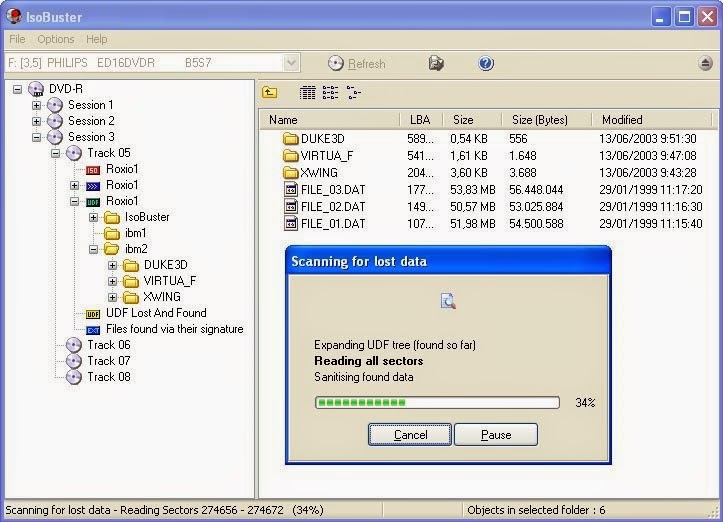The width and height of the screenshot is (723, 522).
Task: Click 'Objects in selected folder : 6' status text
Action: click(536, 510)
